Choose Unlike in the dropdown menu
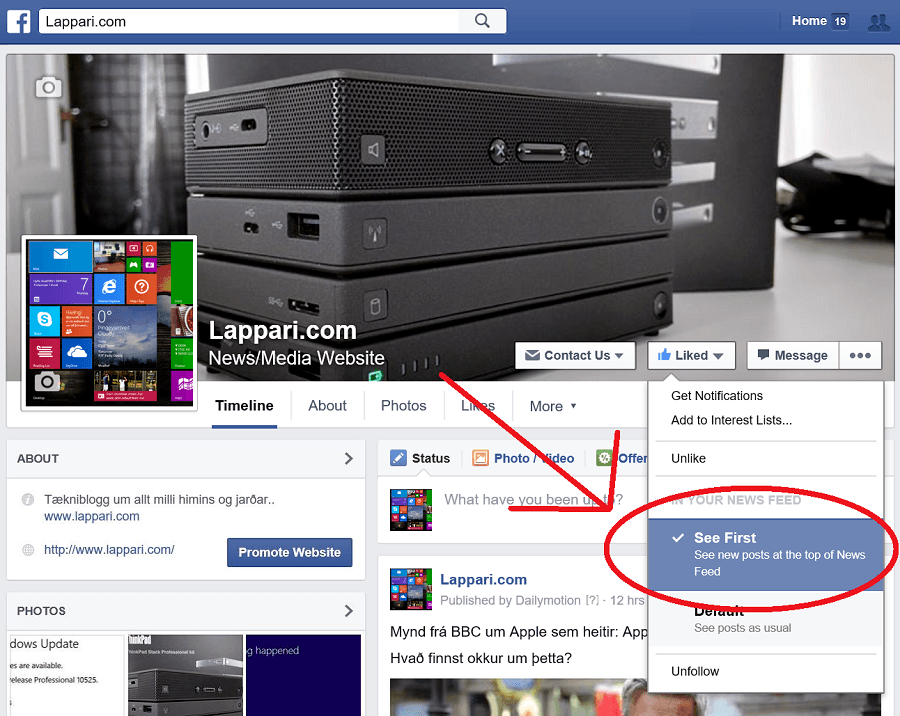 688,458
